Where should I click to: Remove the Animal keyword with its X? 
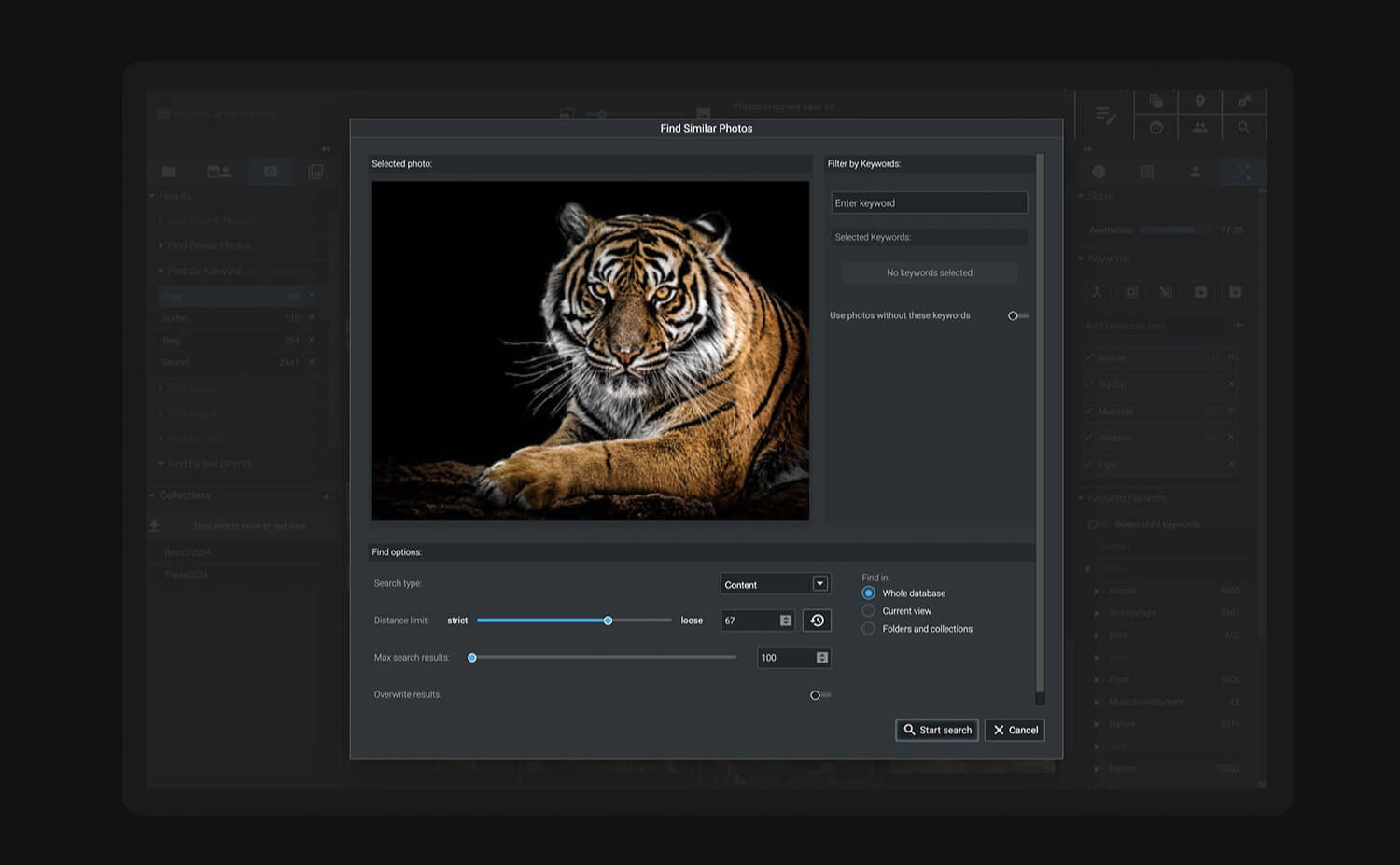click(1231, 357)
